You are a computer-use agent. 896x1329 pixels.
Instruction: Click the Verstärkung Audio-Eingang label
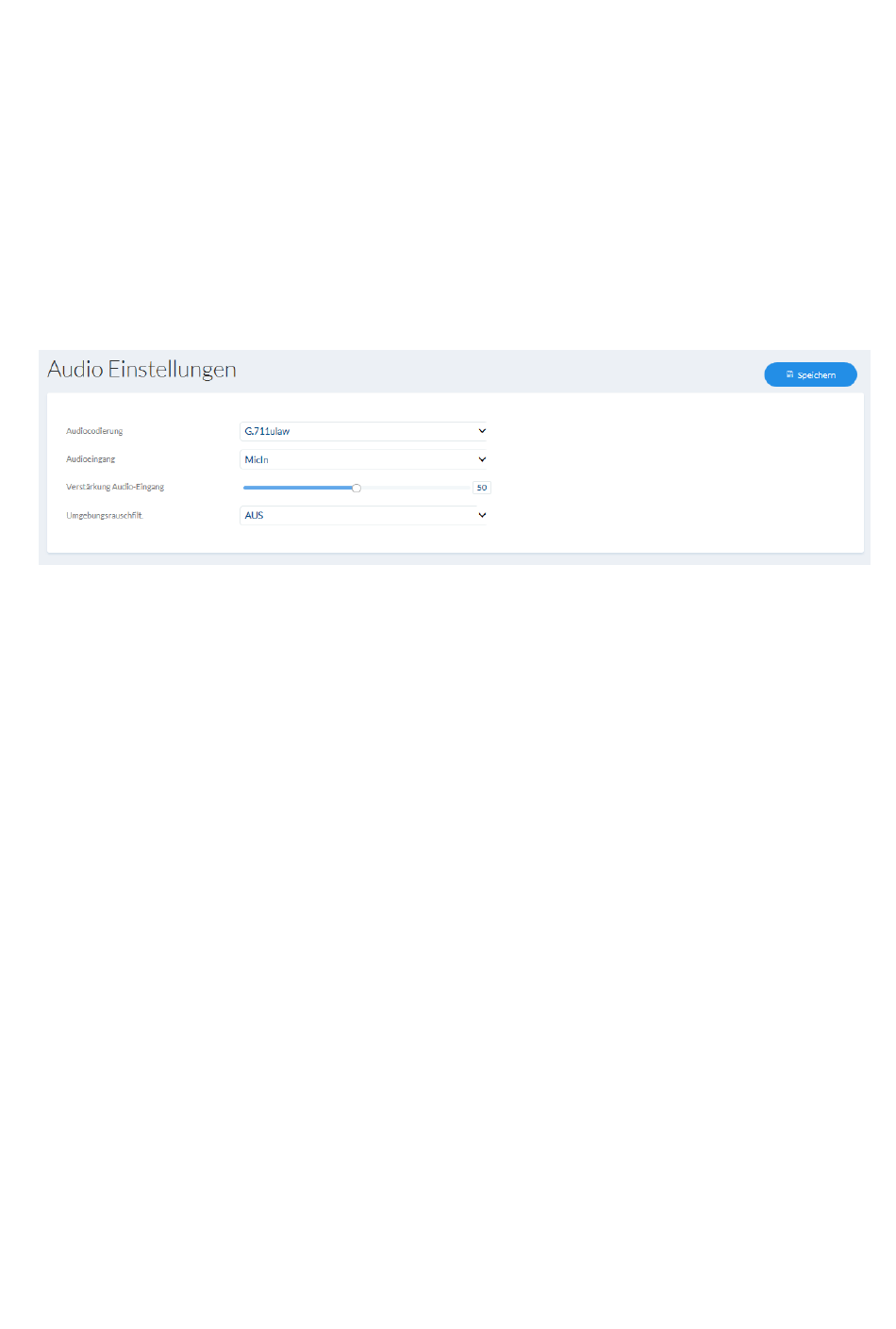pos(115,488)
